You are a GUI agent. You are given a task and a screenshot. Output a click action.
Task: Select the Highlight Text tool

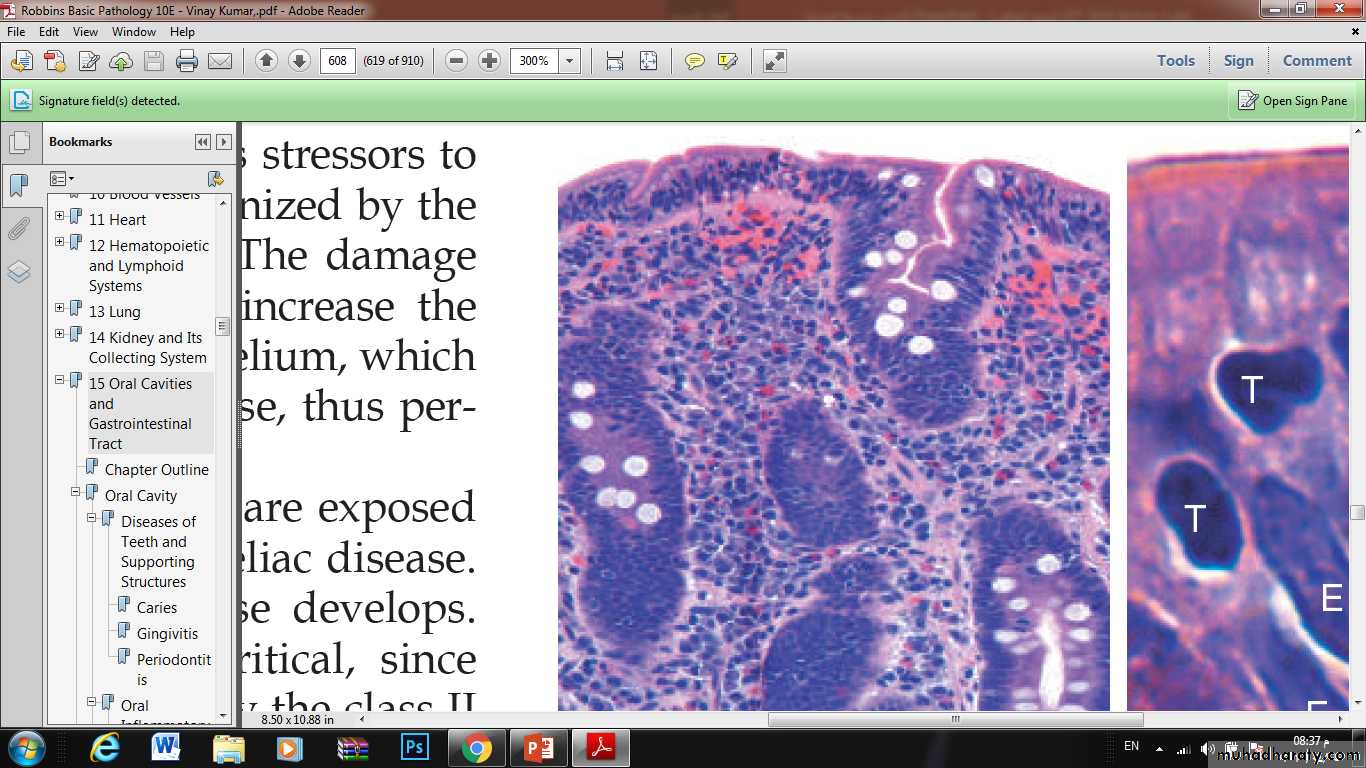coord(728,61)
